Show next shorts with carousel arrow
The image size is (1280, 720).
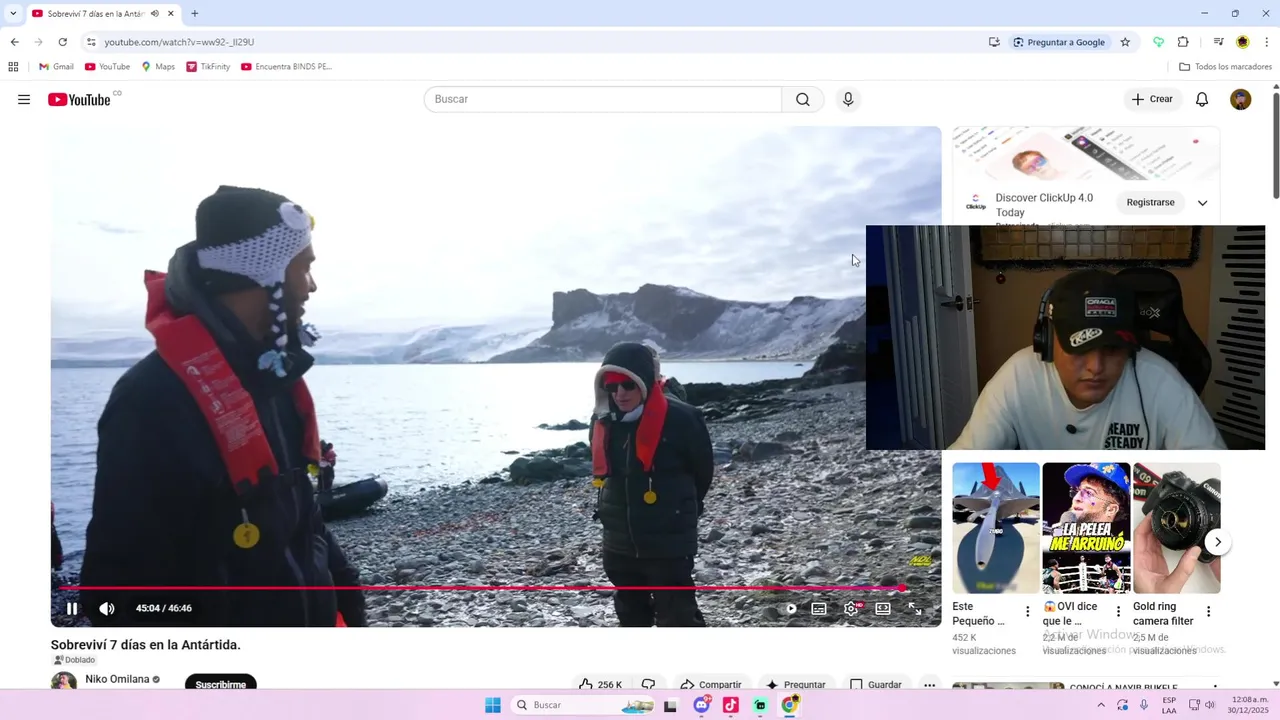tap(1217, 542)
